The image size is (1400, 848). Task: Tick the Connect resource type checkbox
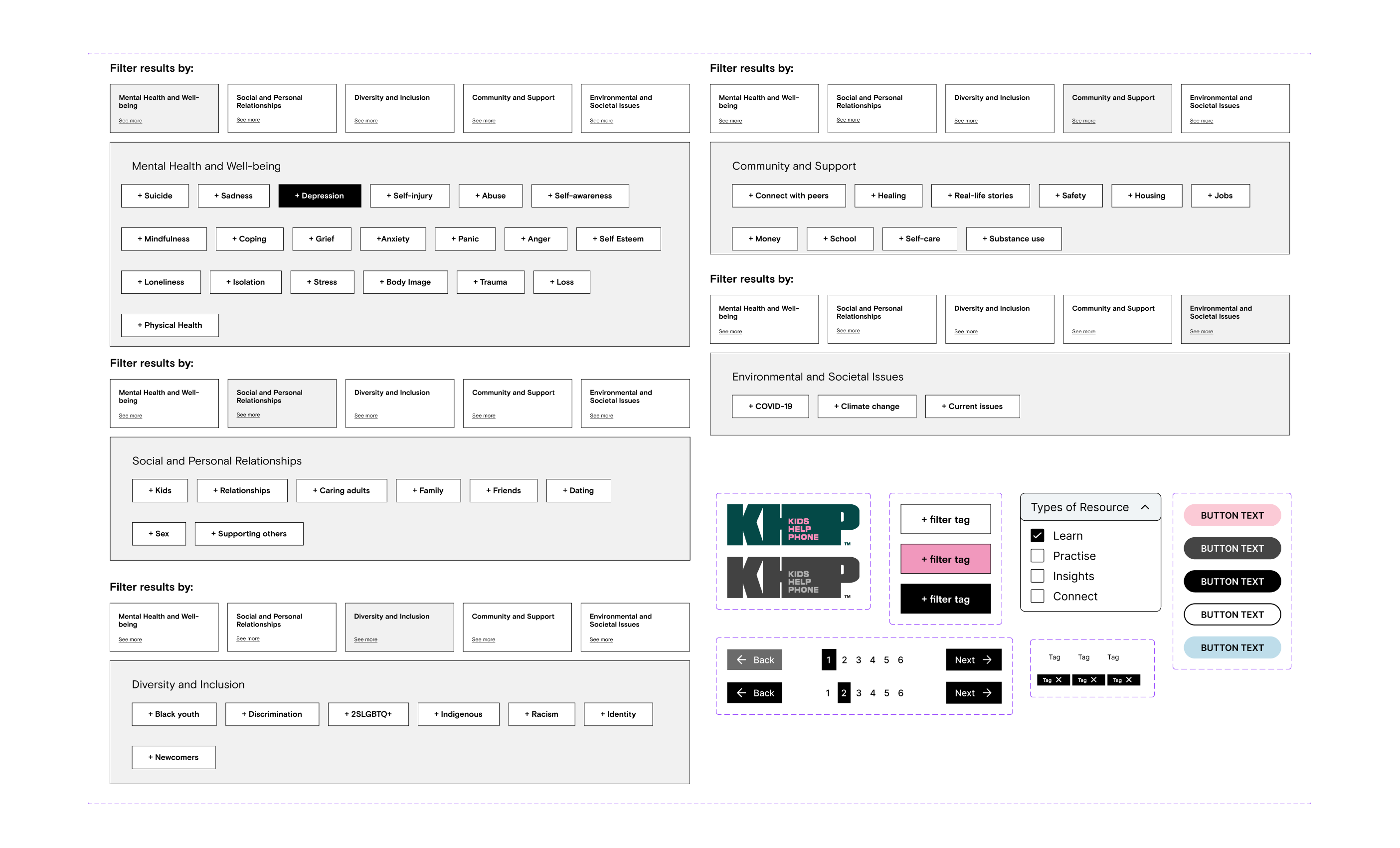[1038, 596]
